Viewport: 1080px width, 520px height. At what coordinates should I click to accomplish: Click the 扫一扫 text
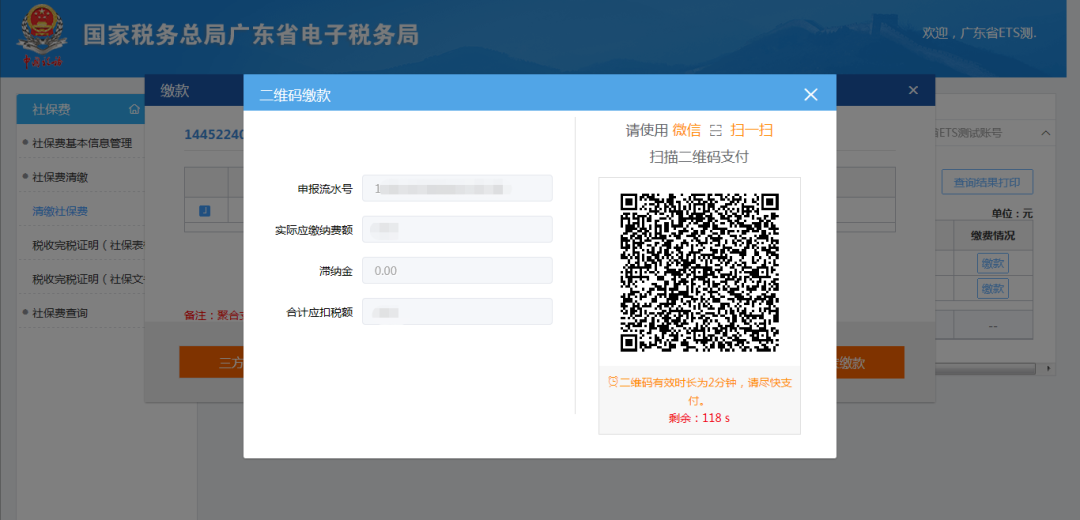[x=751, y=130]
